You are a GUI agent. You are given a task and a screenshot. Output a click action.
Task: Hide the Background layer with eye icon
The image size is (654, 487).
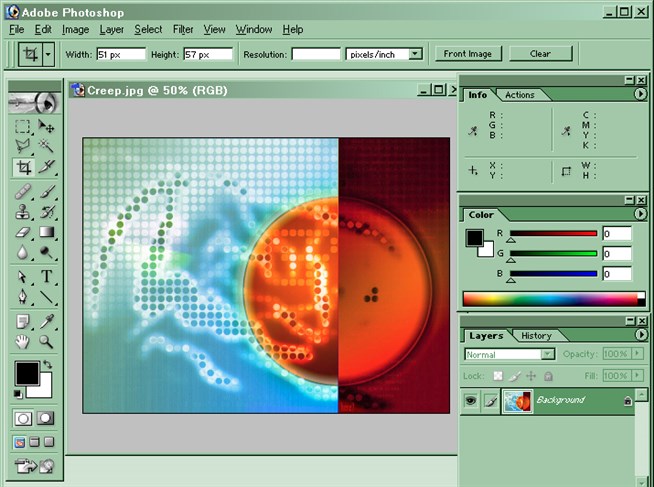pyautogui.click(x=471, y=400)
